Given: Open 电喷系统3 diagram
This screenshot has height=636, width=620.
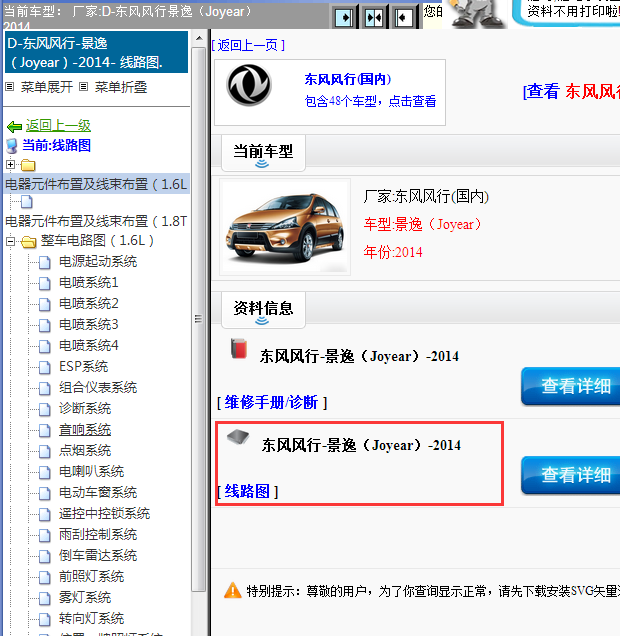Looking at the screenshot, I should point(88,324).
